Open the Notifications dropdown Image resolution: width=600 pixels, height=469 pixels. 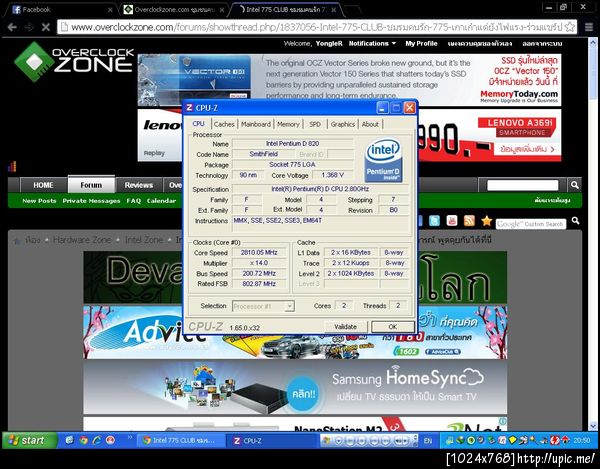(x=372, y=44)
